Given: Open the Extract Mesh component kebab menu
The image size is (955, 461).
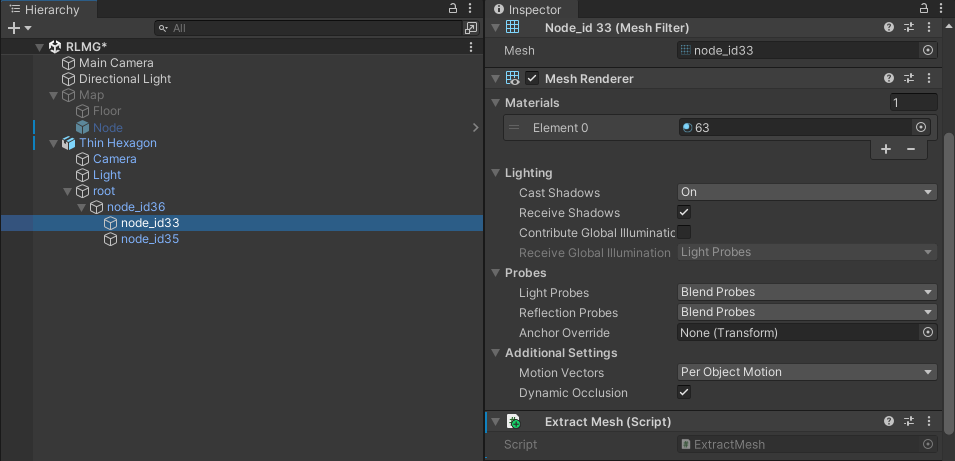Looking at the screenshot, I should [929, 421].
